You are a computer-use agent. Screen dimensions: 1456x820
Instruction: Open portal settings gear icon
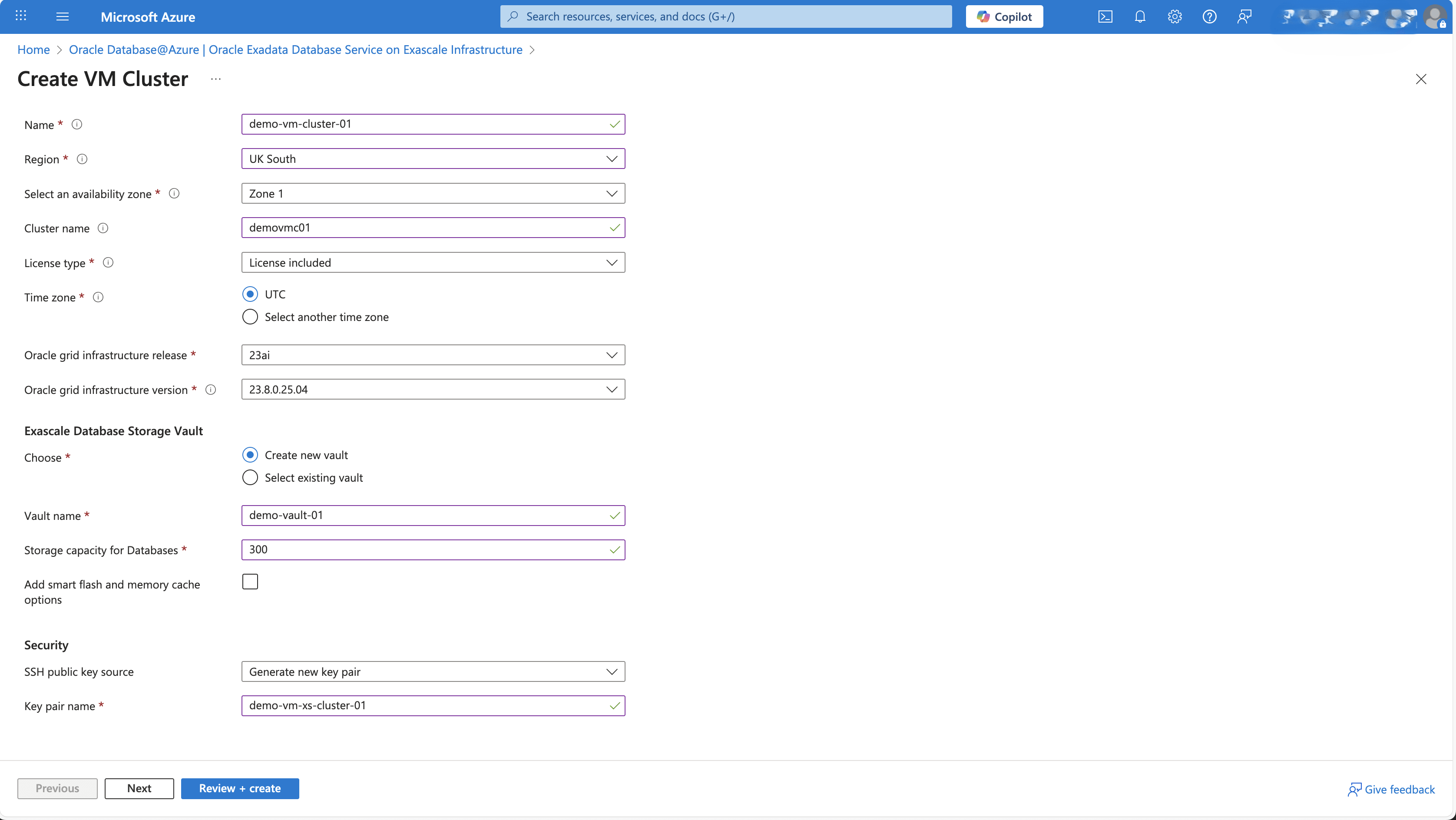1175,17
